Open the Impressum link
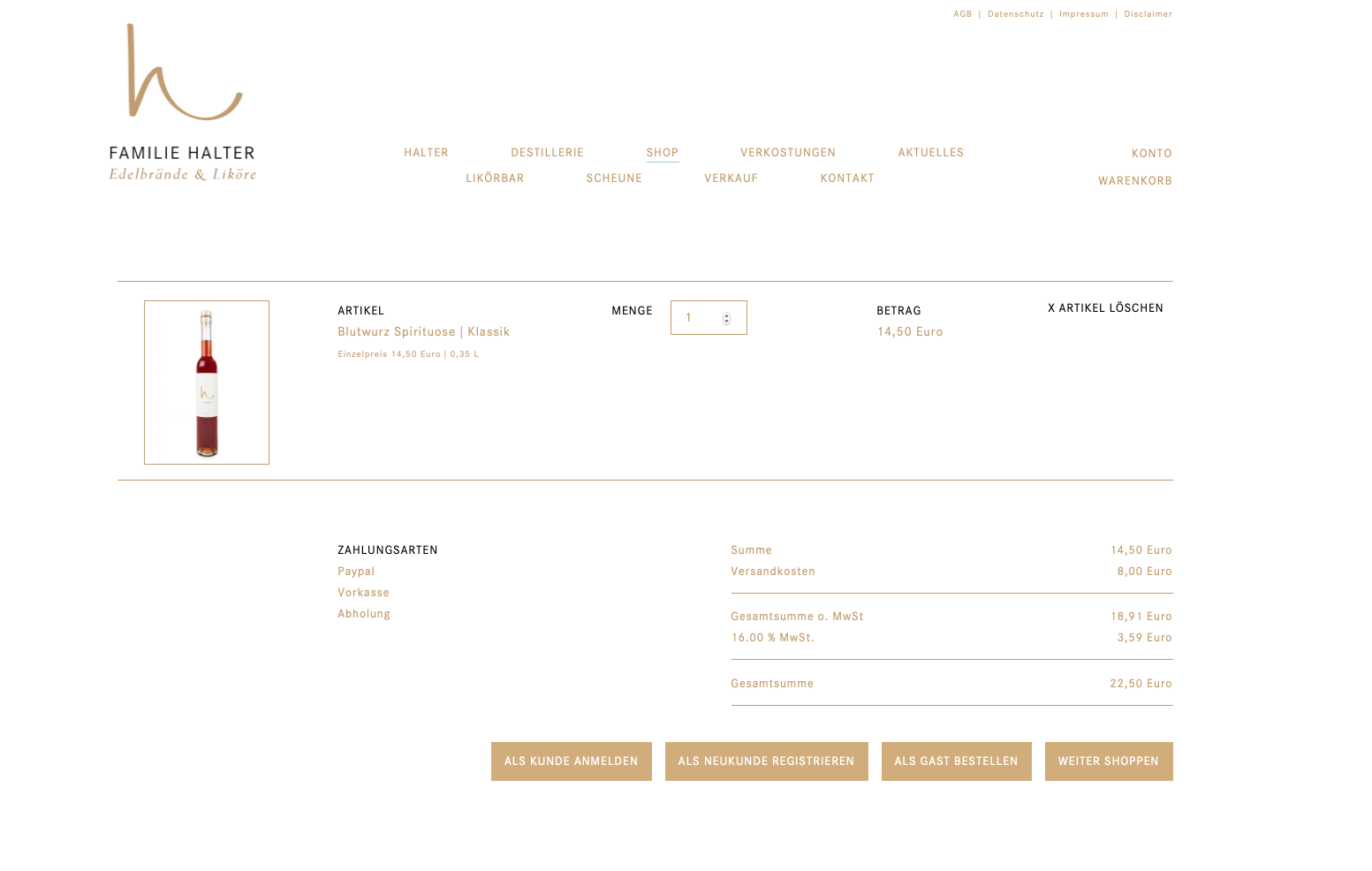Image resolution: width=1372 pixels, height=871 pixels. click(1083, 14)
